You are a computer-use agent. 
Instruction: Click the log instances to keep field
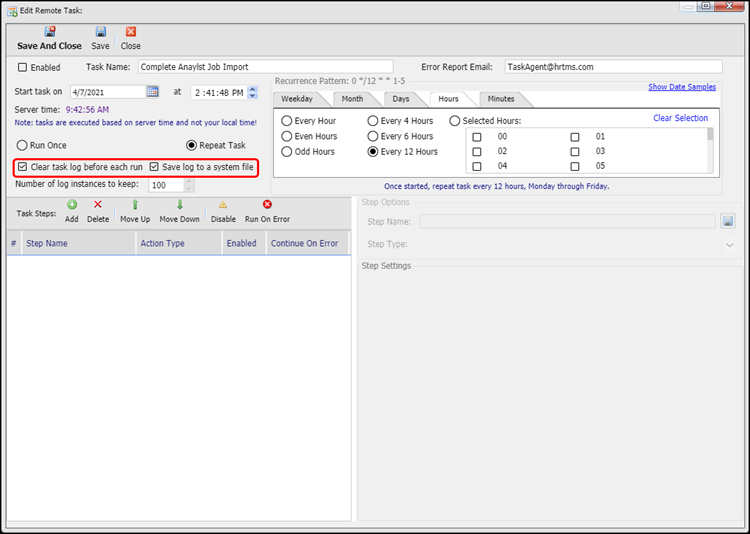point(166,185)
